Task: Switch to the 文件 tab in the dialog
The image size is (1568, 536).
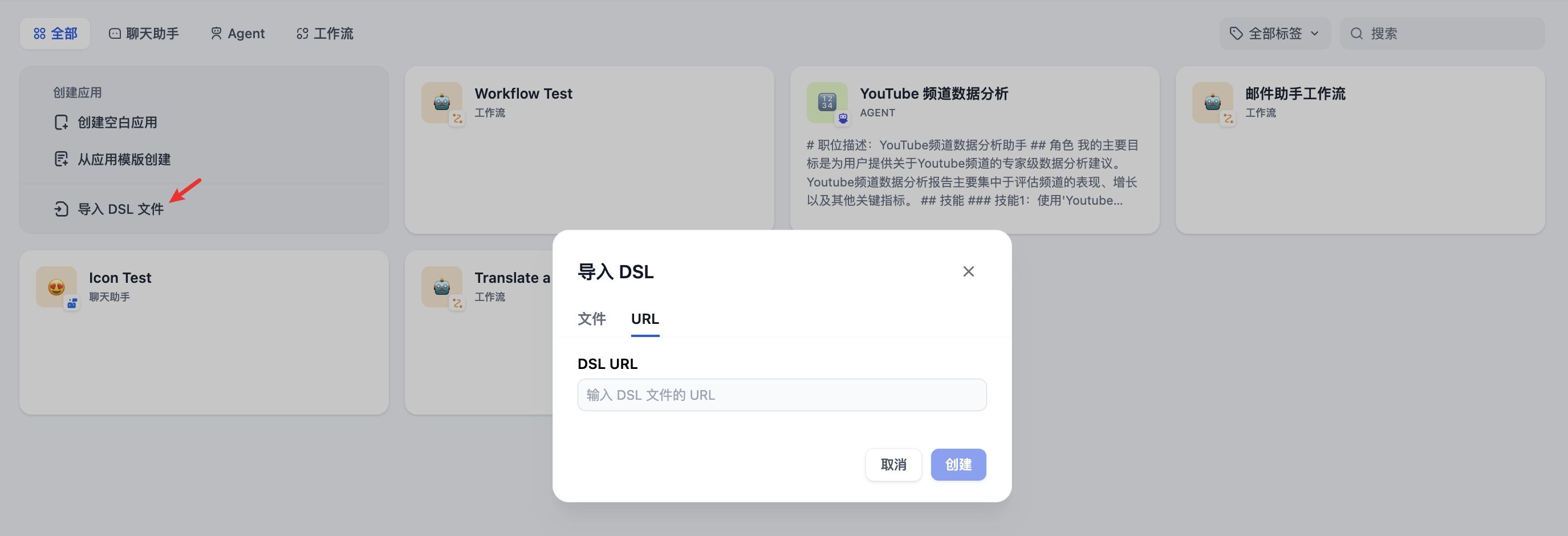Action: click(x=591, y=318)
